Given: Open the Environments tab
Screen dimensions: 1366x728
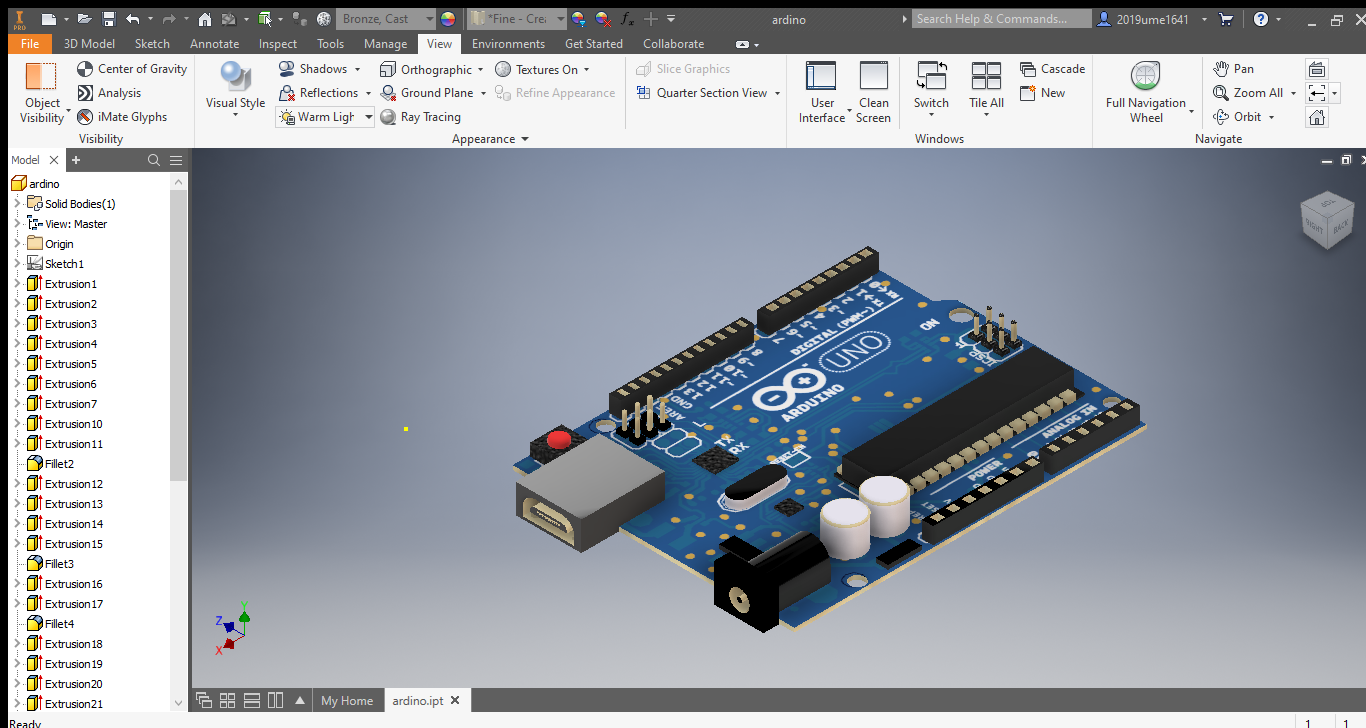Looking at the screenshot, I should 508,44.
